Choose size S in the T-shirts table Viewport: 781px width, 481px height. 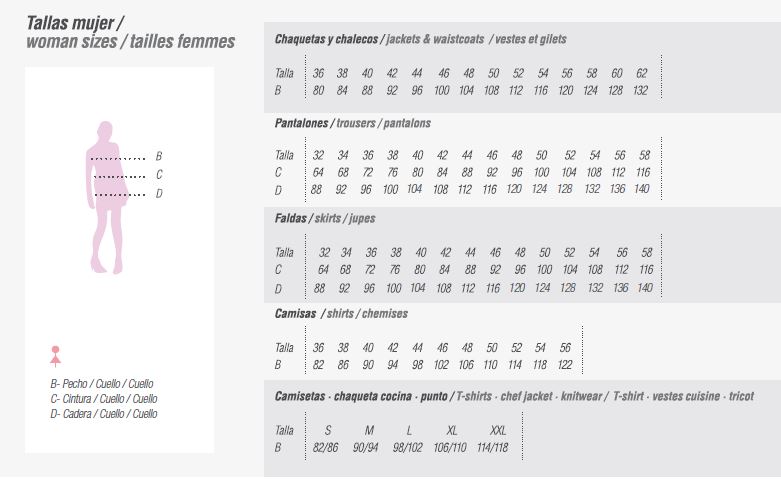click(327, 430)
